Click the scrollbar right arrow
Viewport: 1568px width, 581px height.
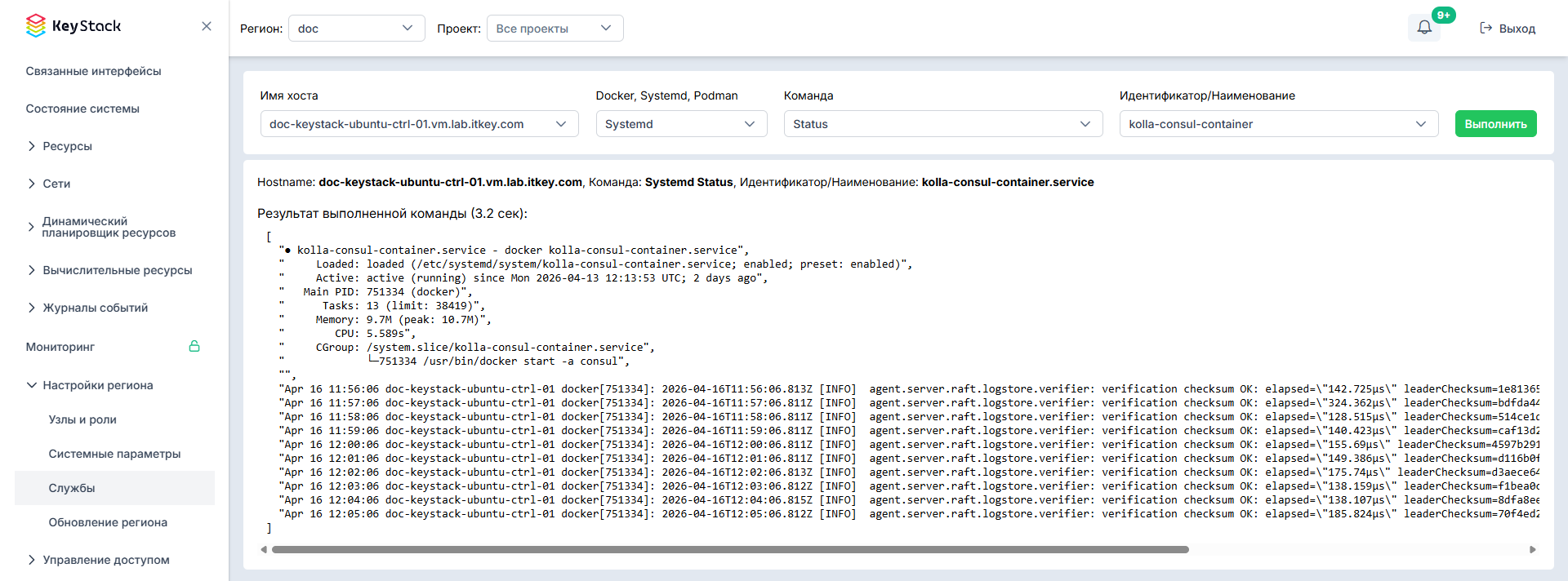coord(1533,550)
